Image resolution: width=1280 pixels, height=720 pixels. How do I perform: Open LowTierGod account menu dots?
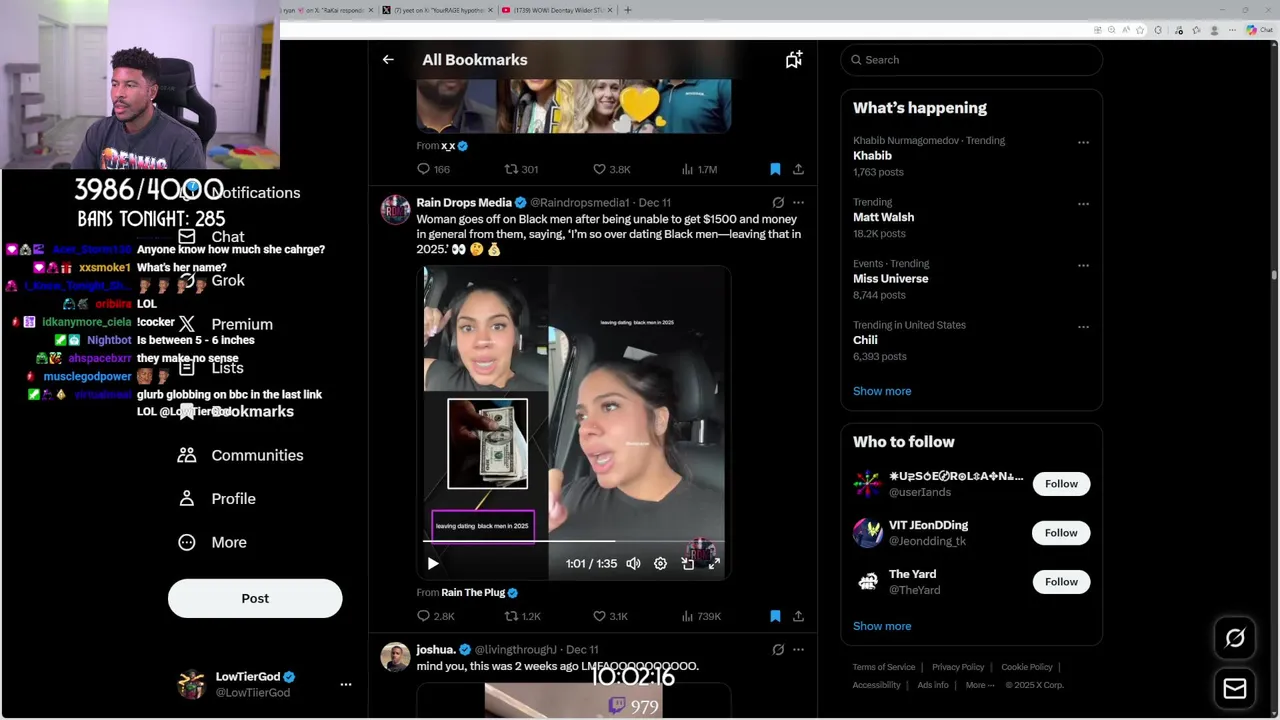tap(346, 685)
